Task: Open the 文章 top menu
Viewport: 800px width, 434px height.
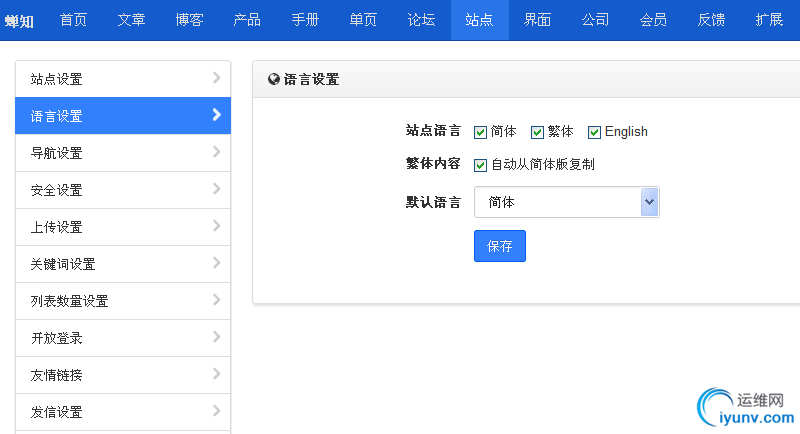Action: [x=132, y=20]
